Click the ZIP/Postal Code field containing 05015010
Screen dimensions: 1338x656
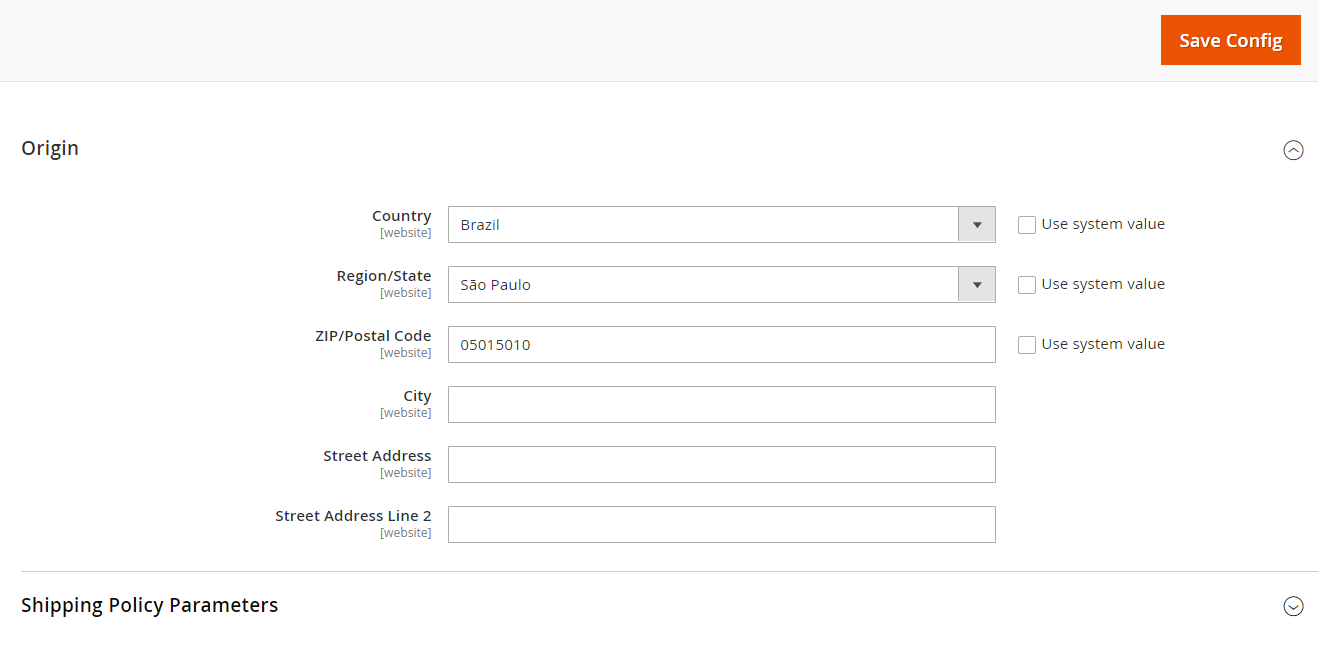(x=721, y=345)
